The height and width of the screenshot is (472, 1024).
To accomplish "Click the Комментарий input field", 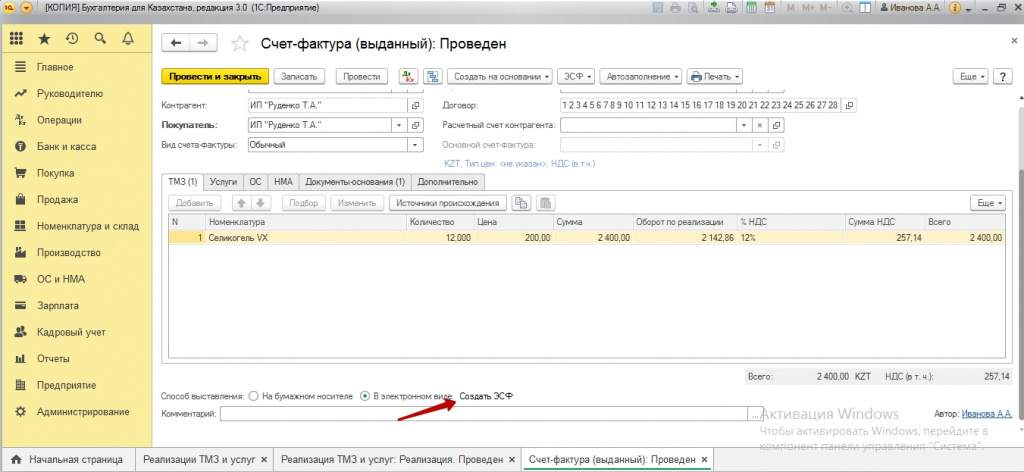I will (483, 413).
